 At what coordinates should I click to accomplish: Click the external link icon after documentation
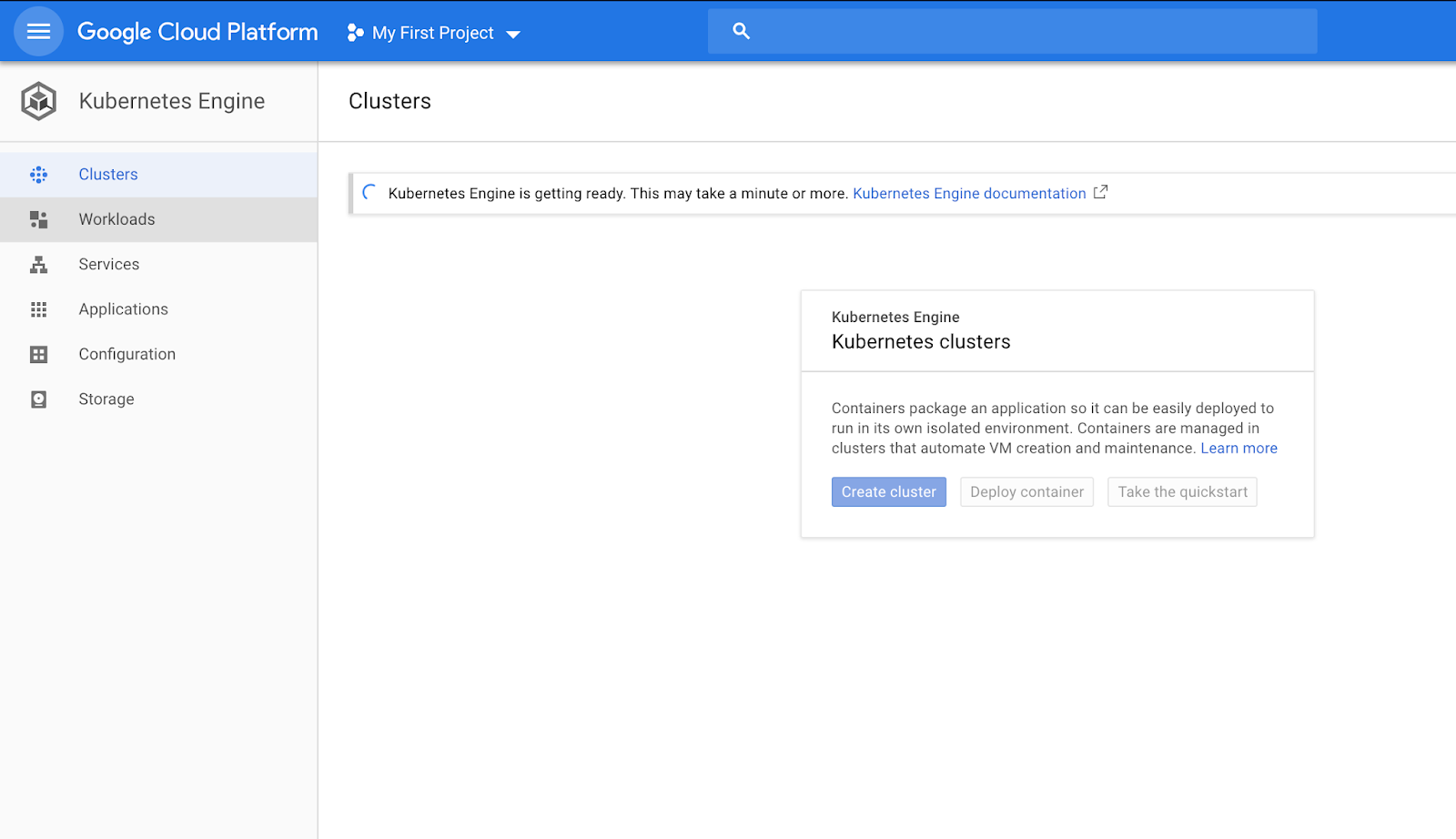[1100, 192]
